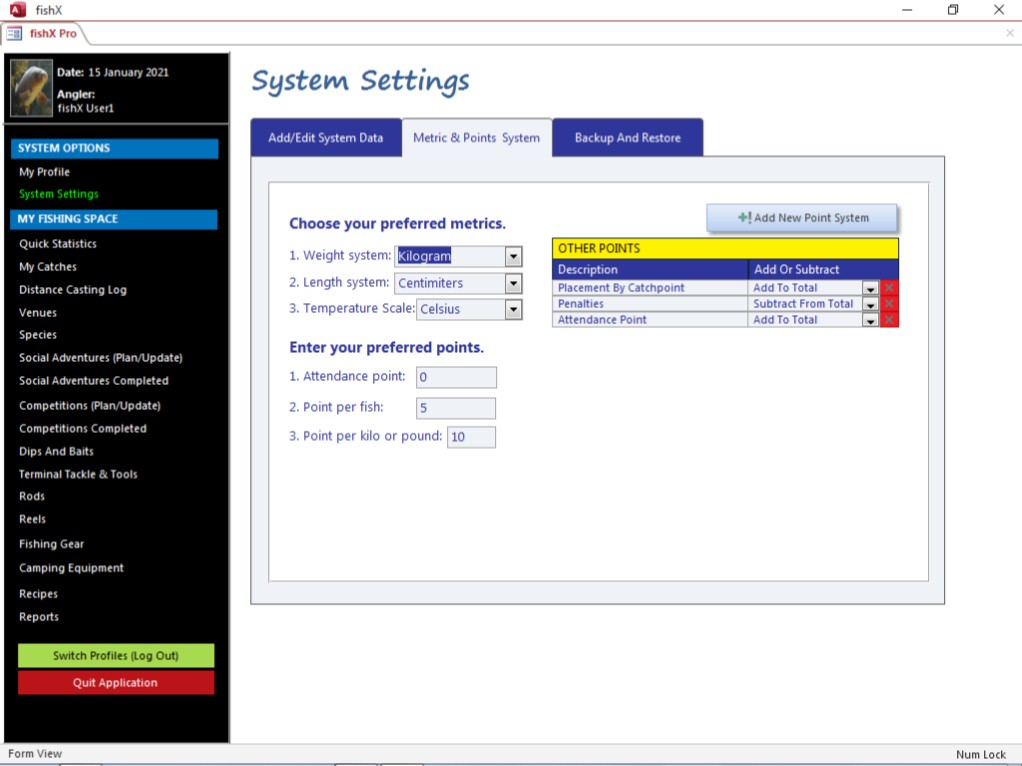The width and height of the screenshot is (1022, 766).
Task: Switch to Add/Edit System Data tab
Action: pos(325,138)
